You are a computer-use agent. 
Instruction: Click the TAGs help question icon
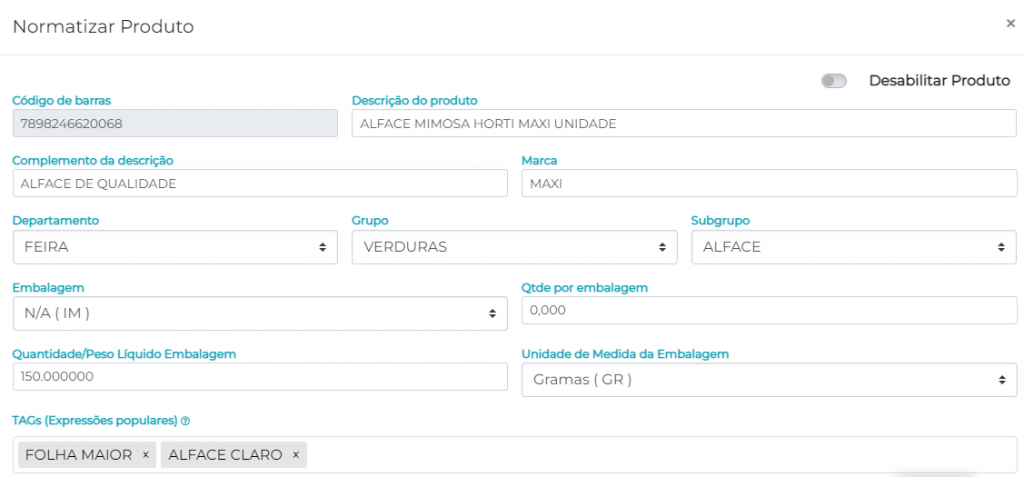186,420
